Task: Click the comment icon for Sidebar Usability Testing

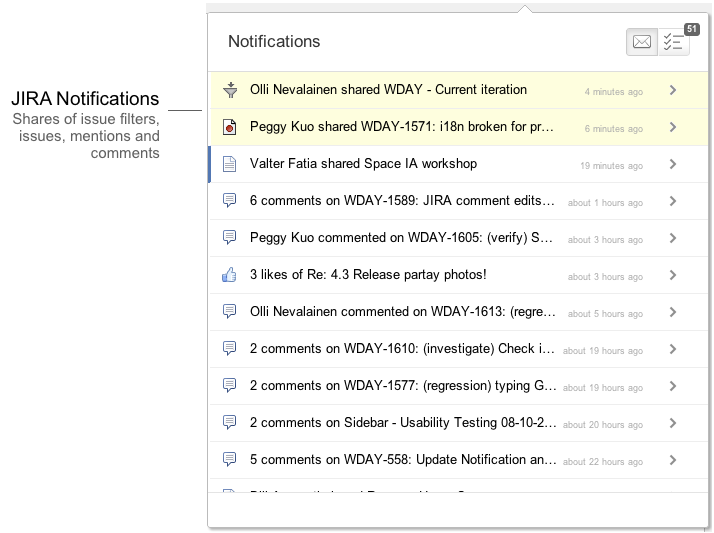Action: tap(230, 422)
